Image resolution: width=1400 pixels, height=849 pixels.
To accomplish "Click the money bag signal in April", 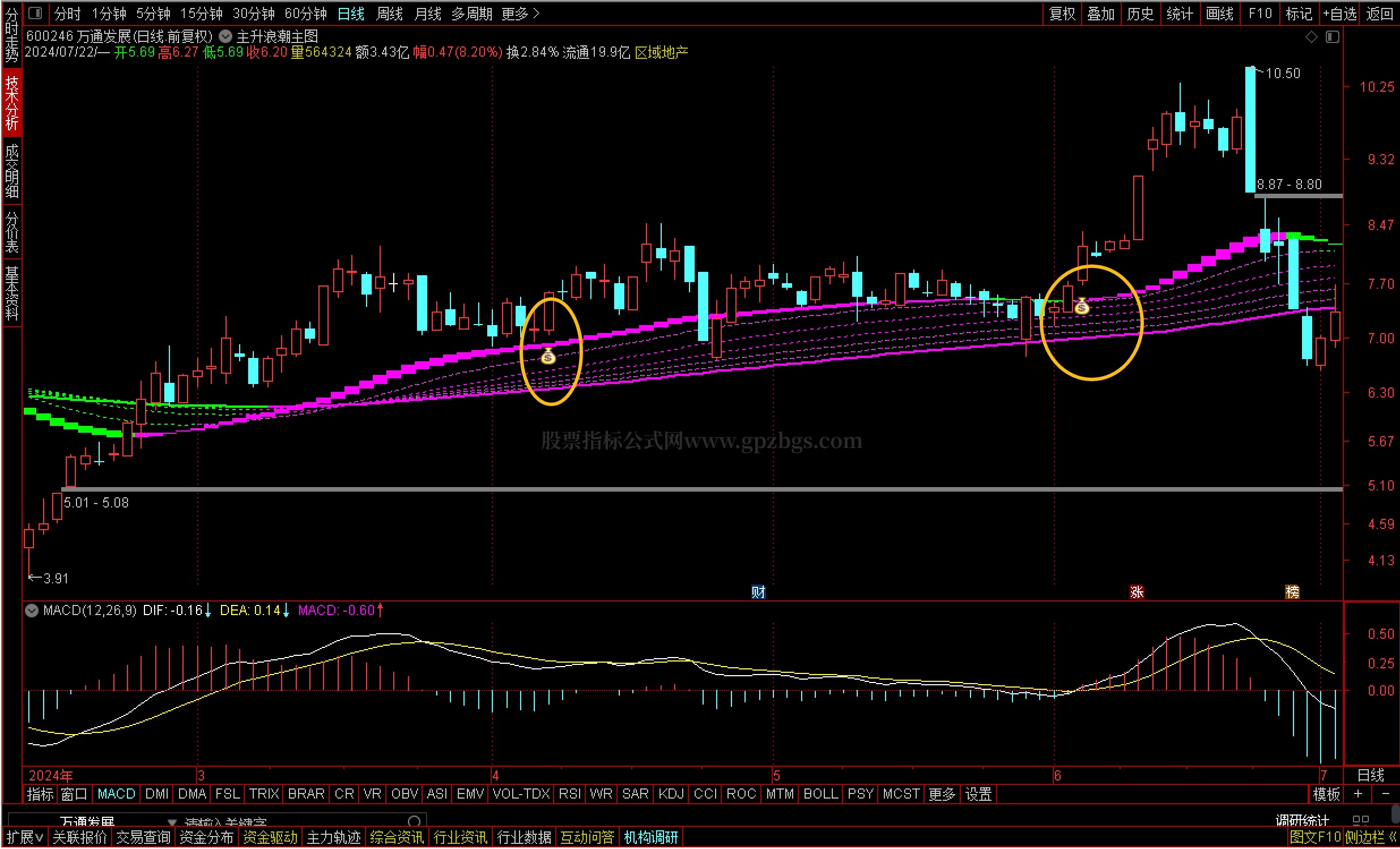I will tap(548, 356).
